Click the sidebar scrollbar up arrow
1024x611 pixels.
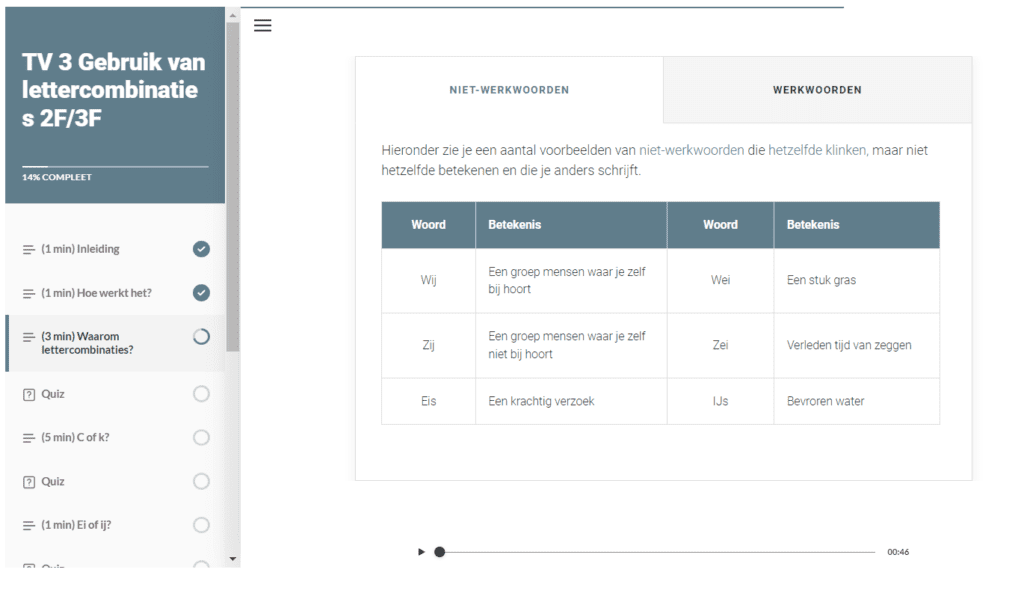232,15
